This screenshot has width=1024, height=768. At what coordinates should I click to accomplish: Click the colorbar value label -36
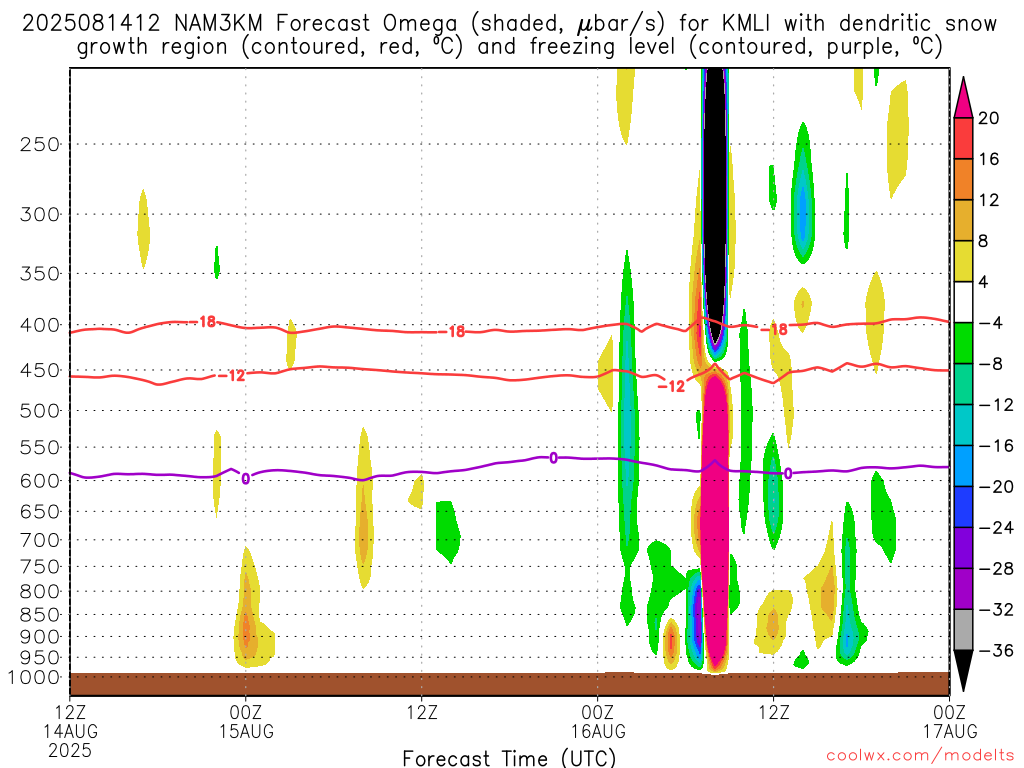(995, 650)
